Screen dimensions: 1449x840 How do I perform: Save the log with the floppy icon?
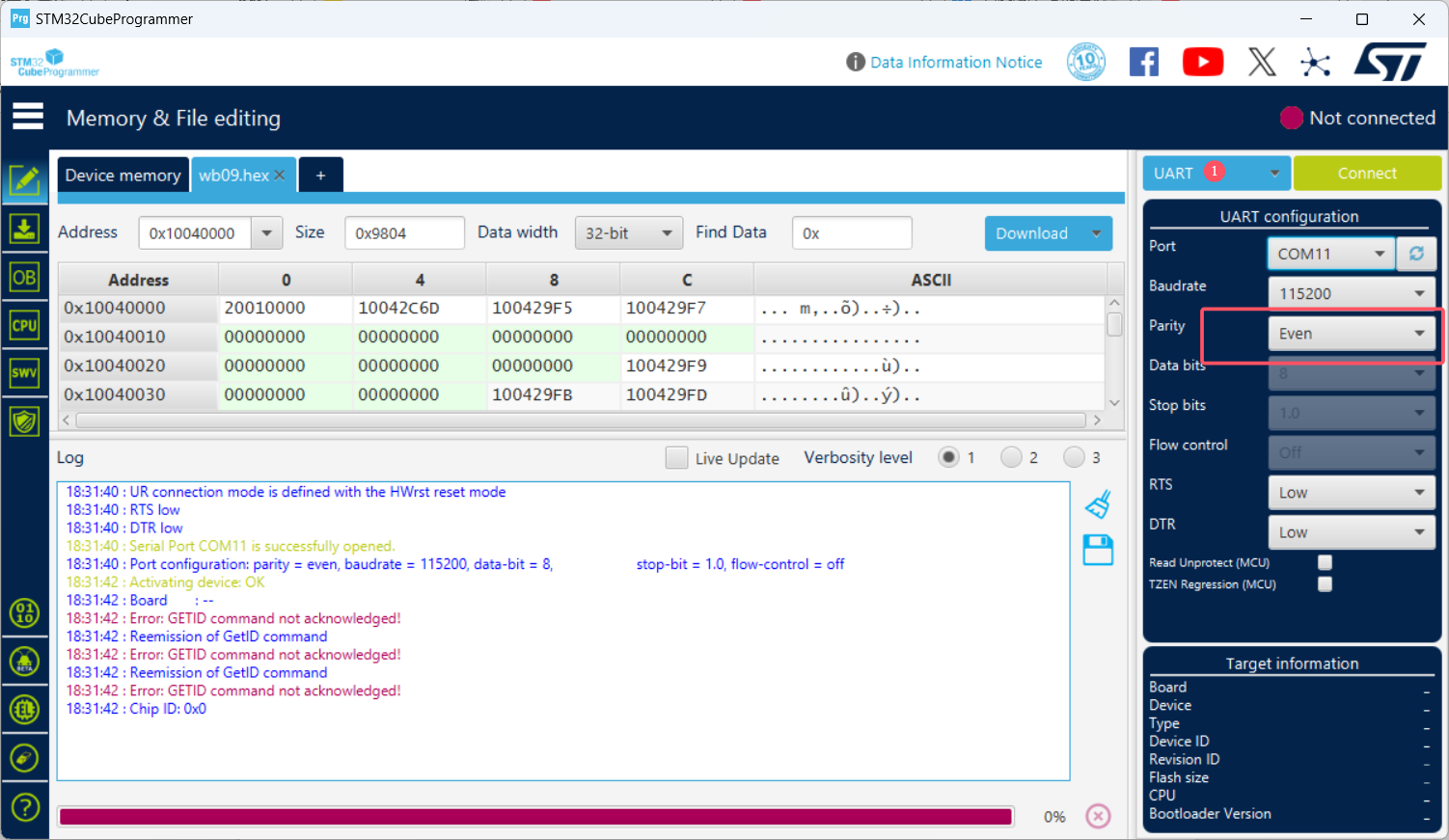pyautogui.click(x=1098, y=550)
